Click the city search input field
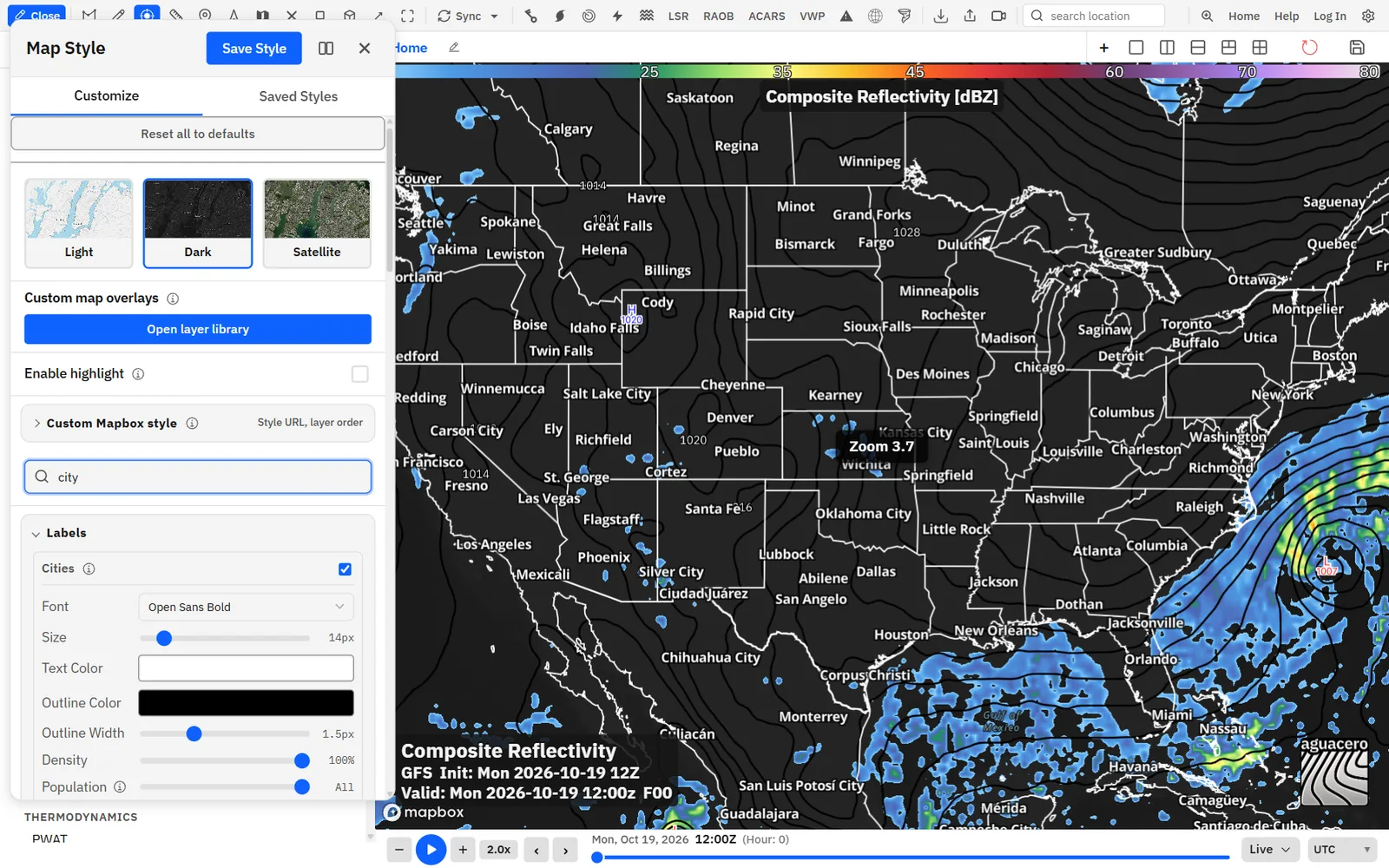 (x=198, y=477)
